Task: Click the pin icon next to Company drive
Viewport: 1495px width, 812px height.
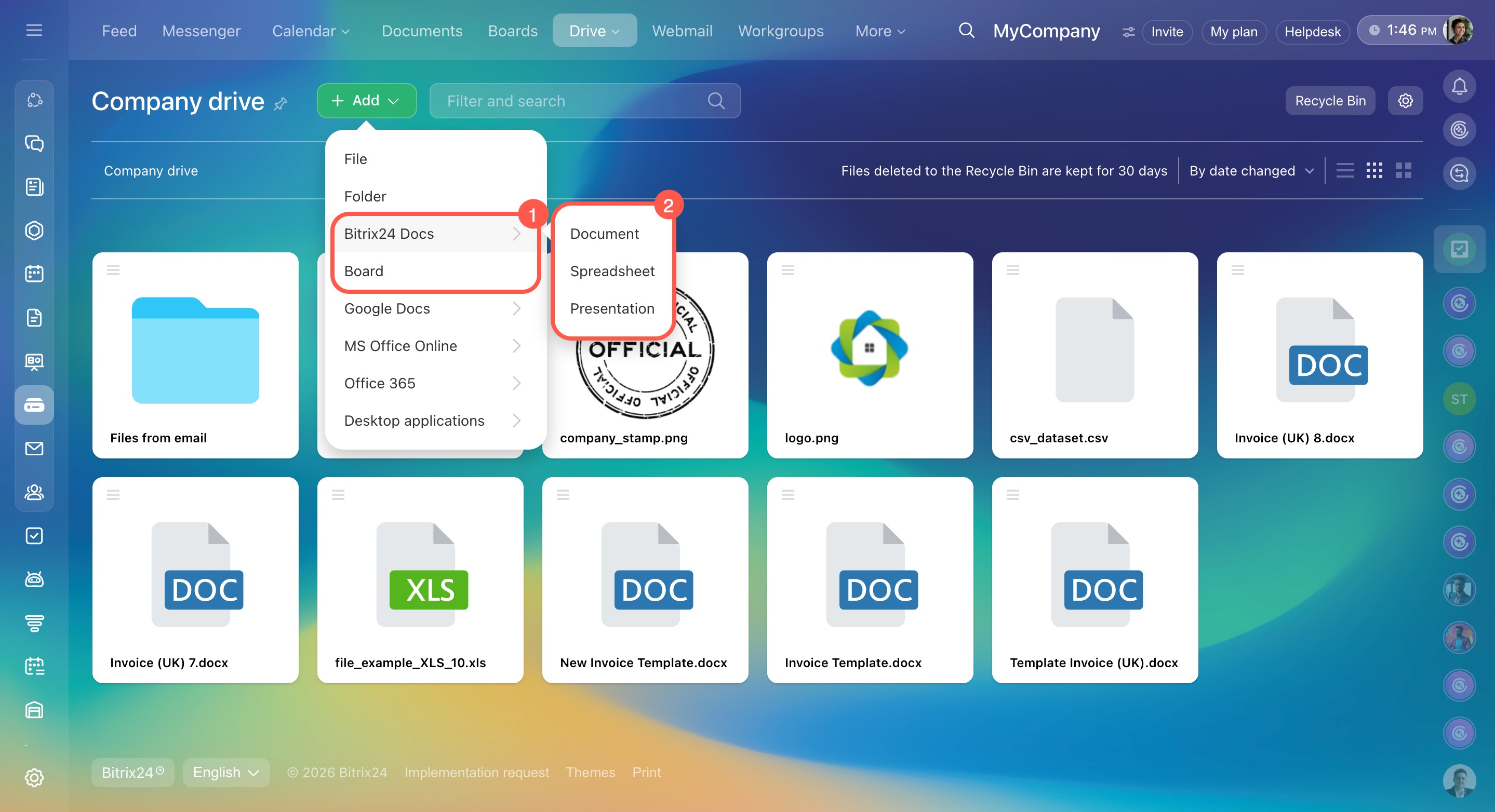Action: pyautogui.click(x=281, y=104)
